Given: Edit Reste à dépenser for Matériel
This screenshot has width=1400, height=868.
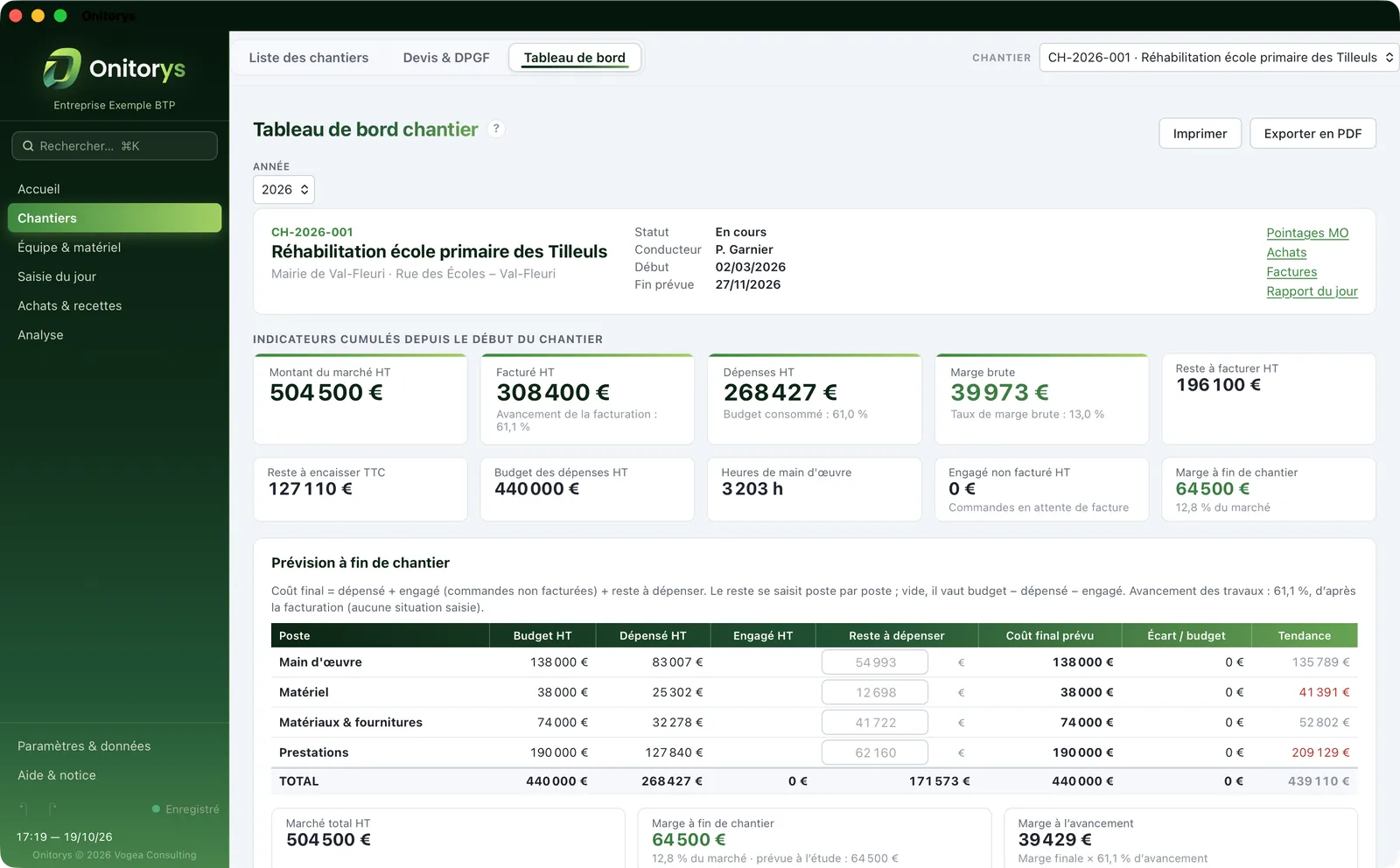Looking at the screenshot, I should 875,692.
